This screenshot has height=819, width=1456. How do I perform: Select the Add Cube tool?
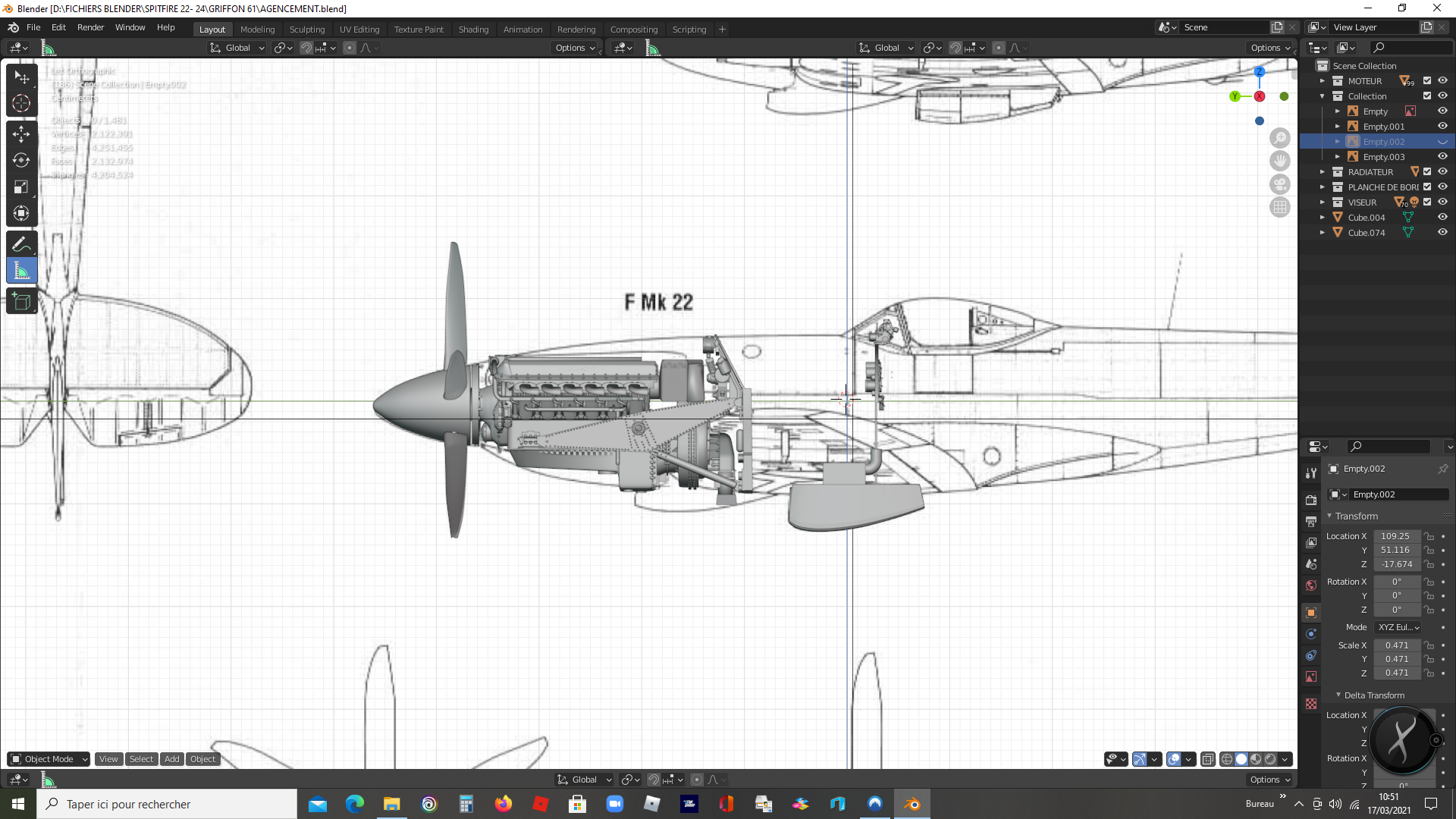(21, 302)
